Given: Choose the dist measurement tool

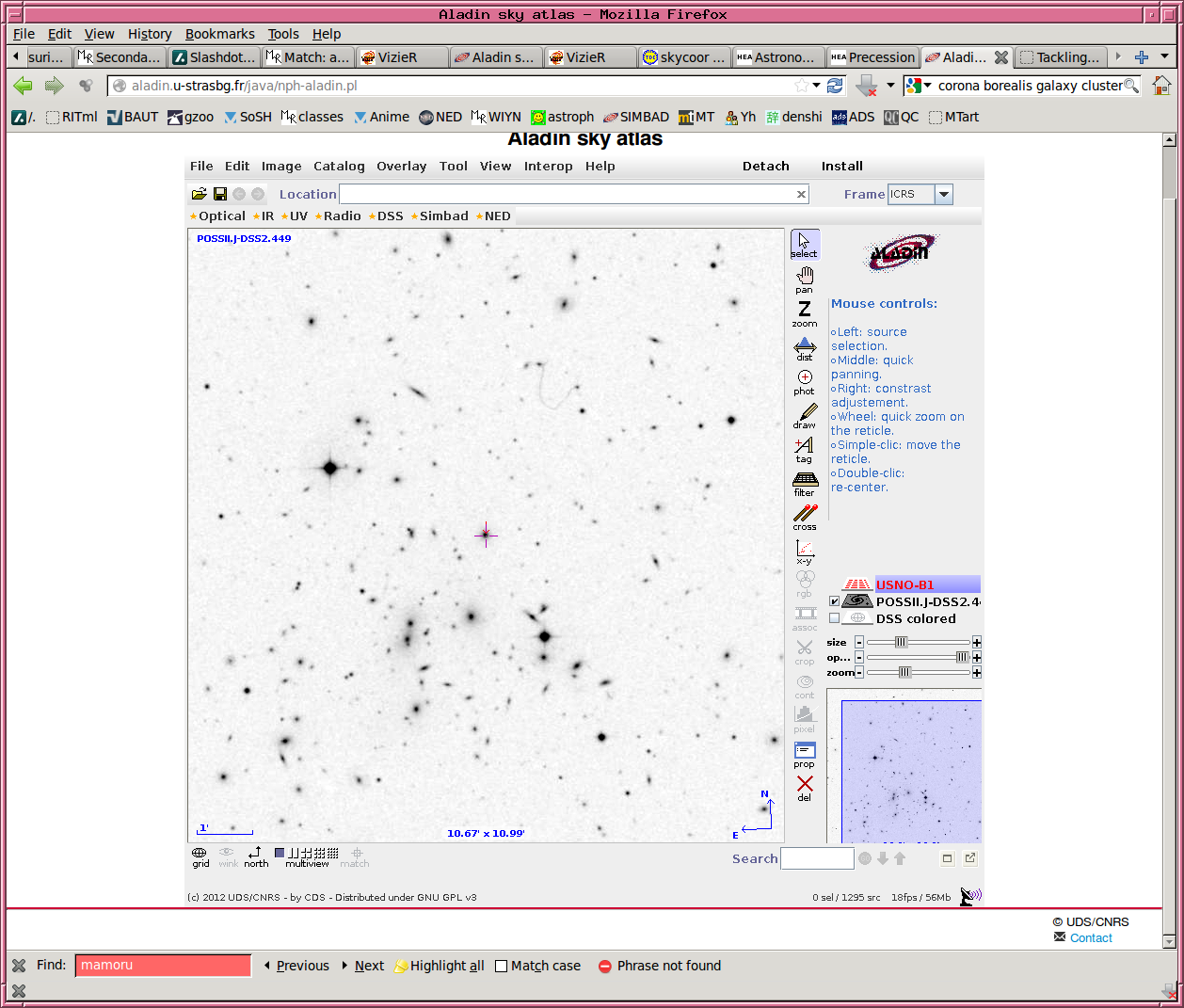Looking at the screenshot, I should (805, 347).
